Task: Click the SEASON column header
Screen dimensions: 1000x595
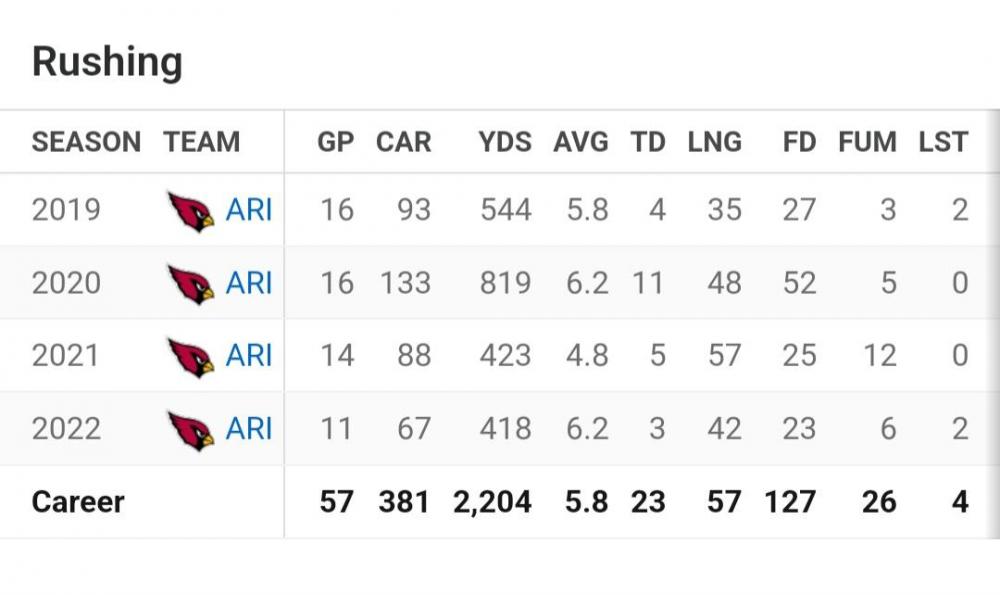Action: coord(86,142)
